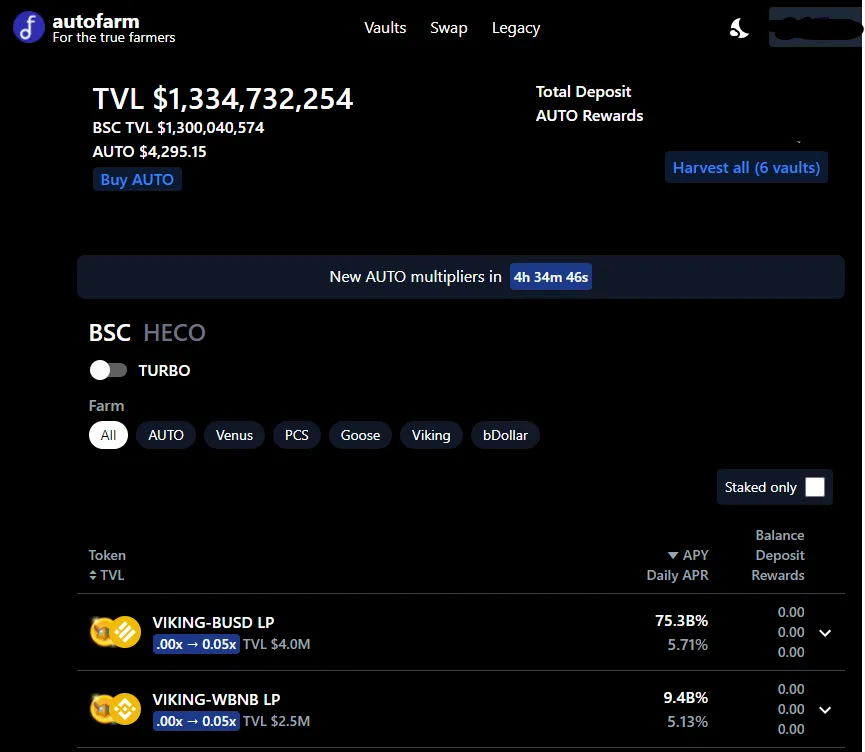Click the VIKING-WBNB LP name
This screenshot has height=752, width=865.
[x=216, y=700]
